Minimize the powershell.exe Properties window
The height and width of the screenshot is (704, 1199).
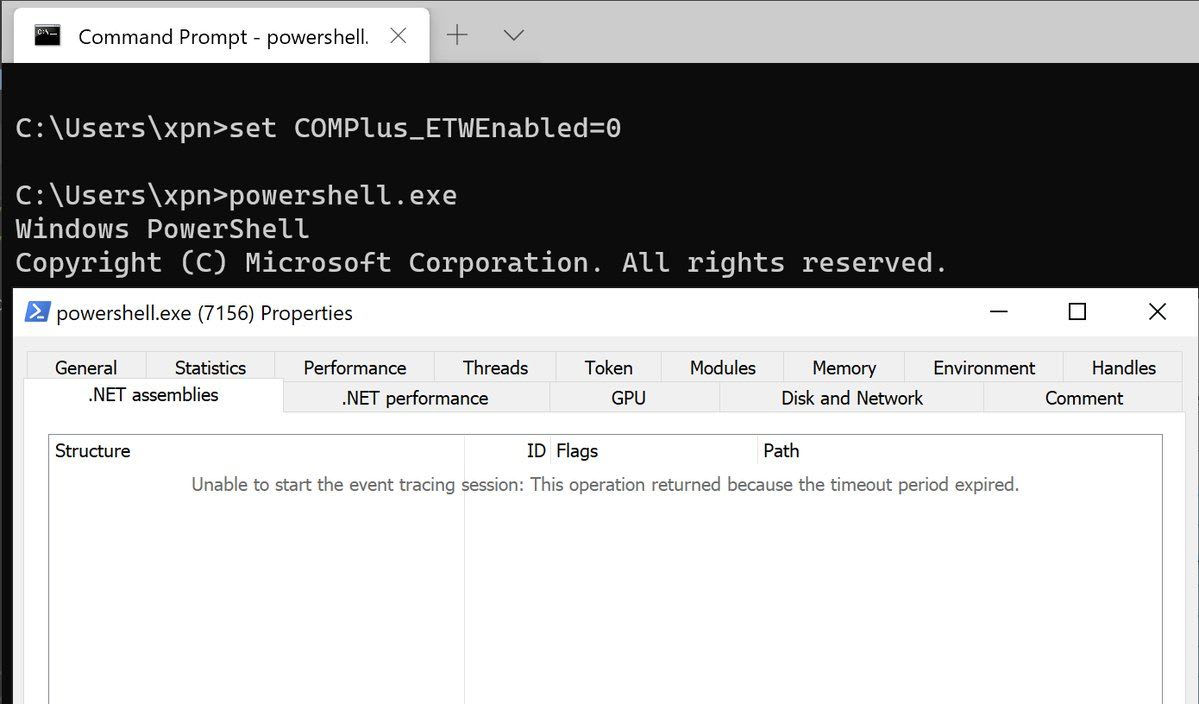pos(998,312)
